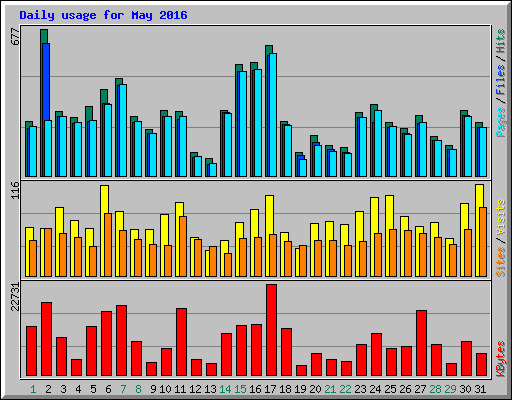Select the day 23 x-axis label
This screenshot has width=512, height=400.
click(360, 389)
